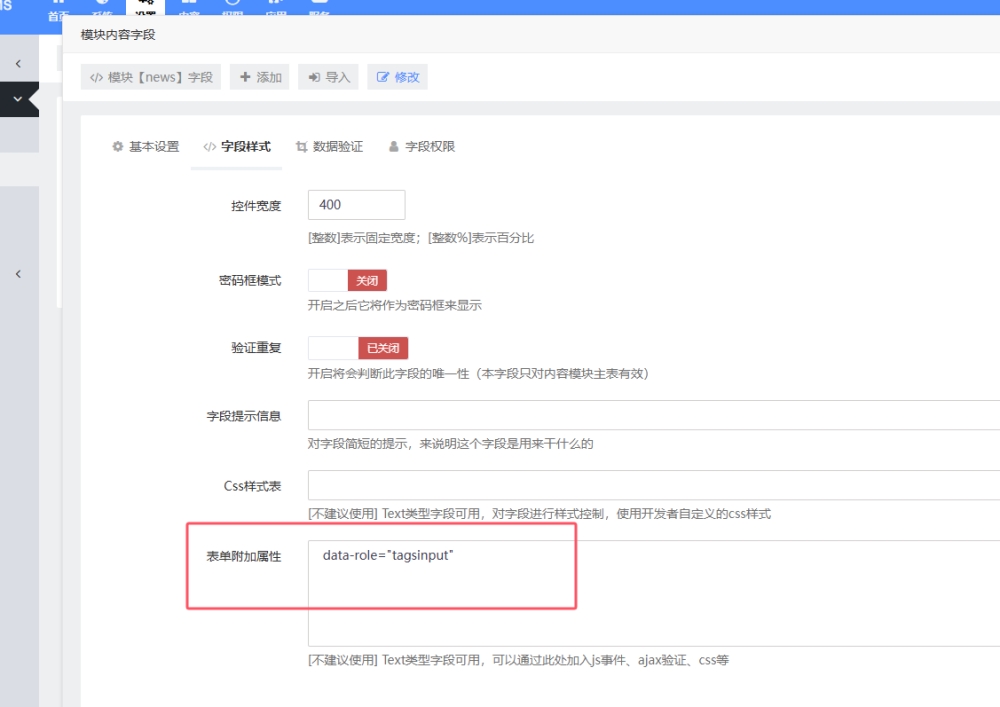Viewport: 1000px width, 707px height.
Task: Open the 模块【news】字段 button
Action: [x=151, y=77]
